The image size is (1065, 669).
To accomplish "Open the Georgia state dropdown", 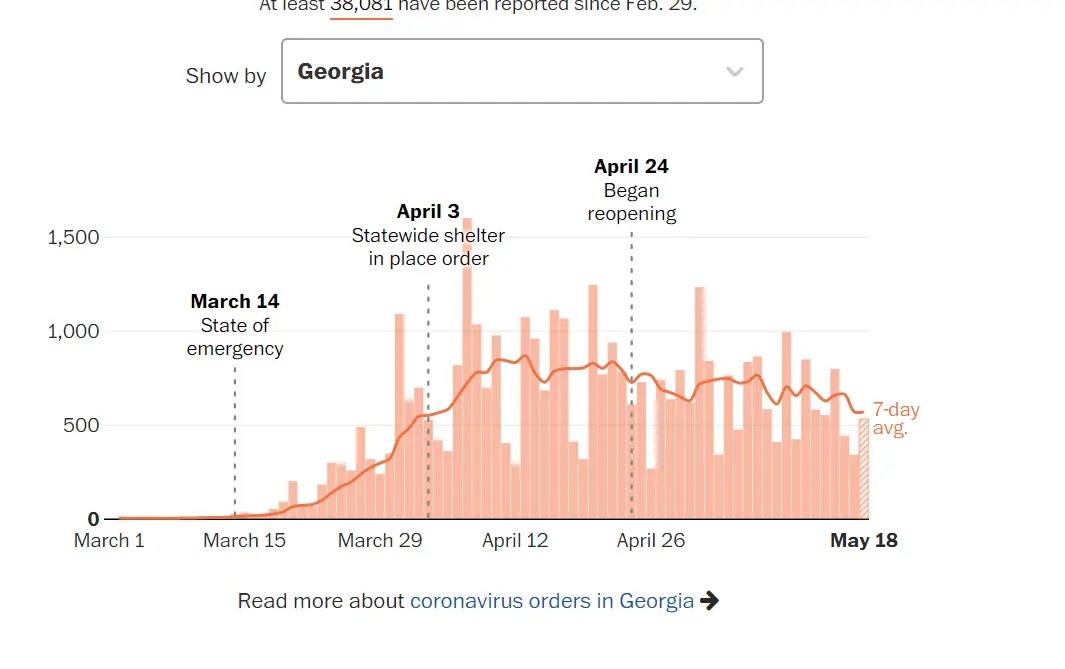I will click(x=521, y=71).
